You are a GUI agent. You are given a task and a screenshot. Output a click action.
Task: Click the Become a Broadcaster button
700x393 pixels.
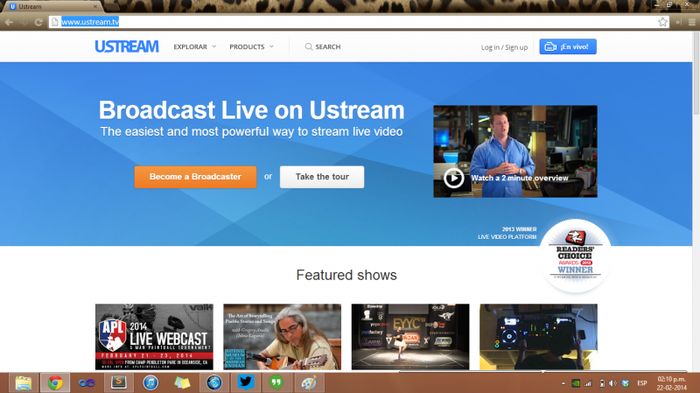click(x=195, y=177)
